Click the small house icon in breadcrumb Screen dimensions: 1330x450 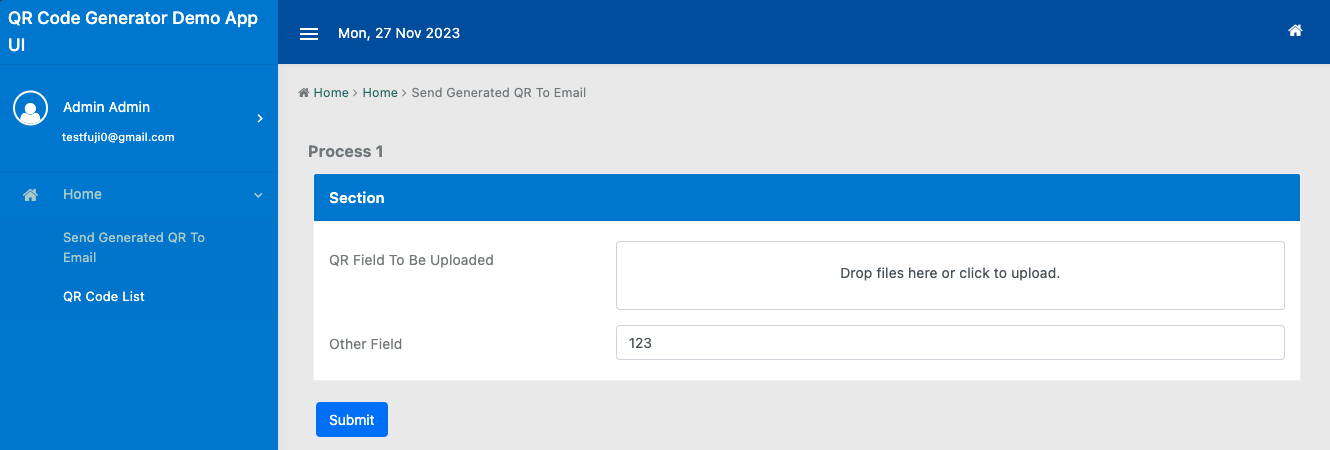tap(303, 93)
